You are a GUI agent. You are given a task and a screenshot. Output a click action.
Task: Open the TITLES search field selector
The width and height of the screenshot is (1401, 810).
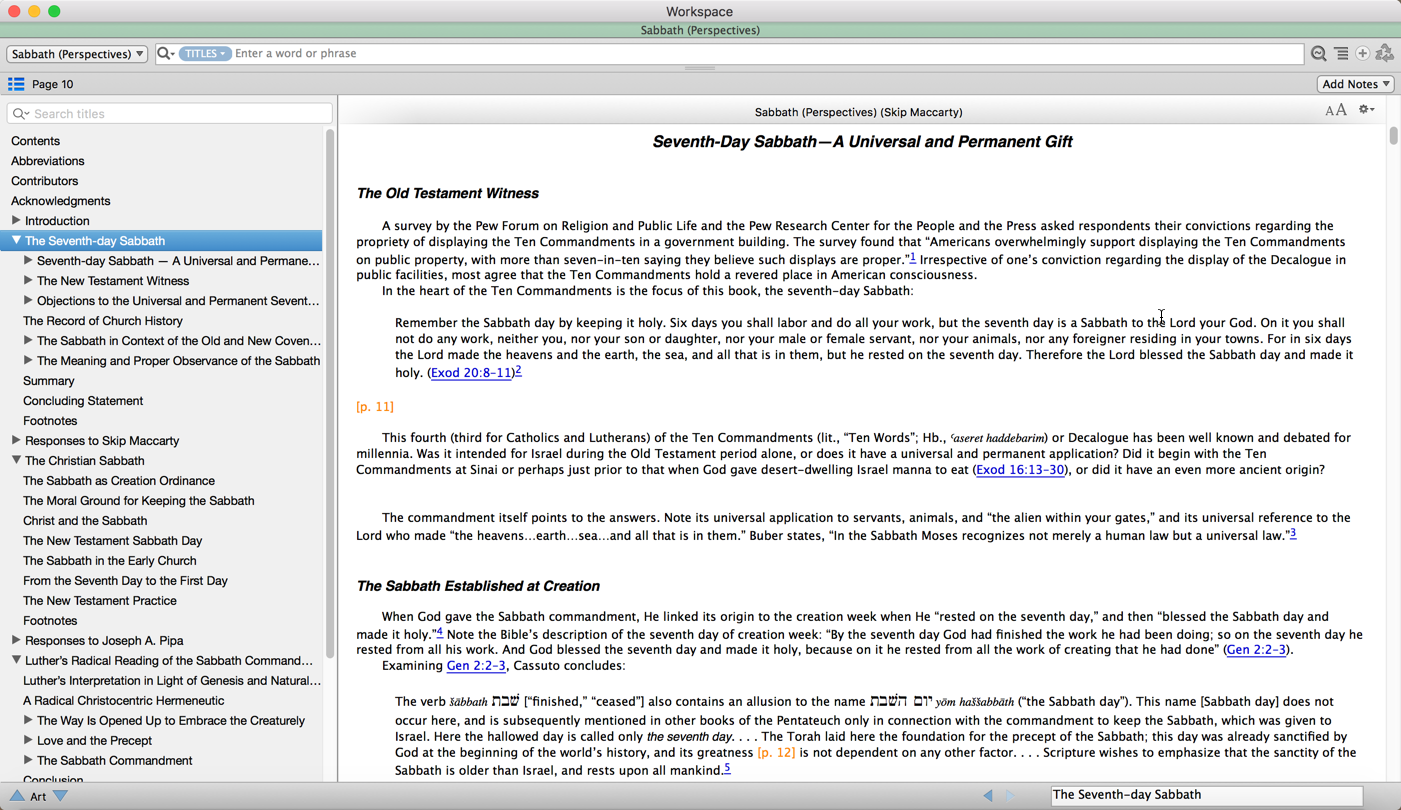tap(204, 53)
